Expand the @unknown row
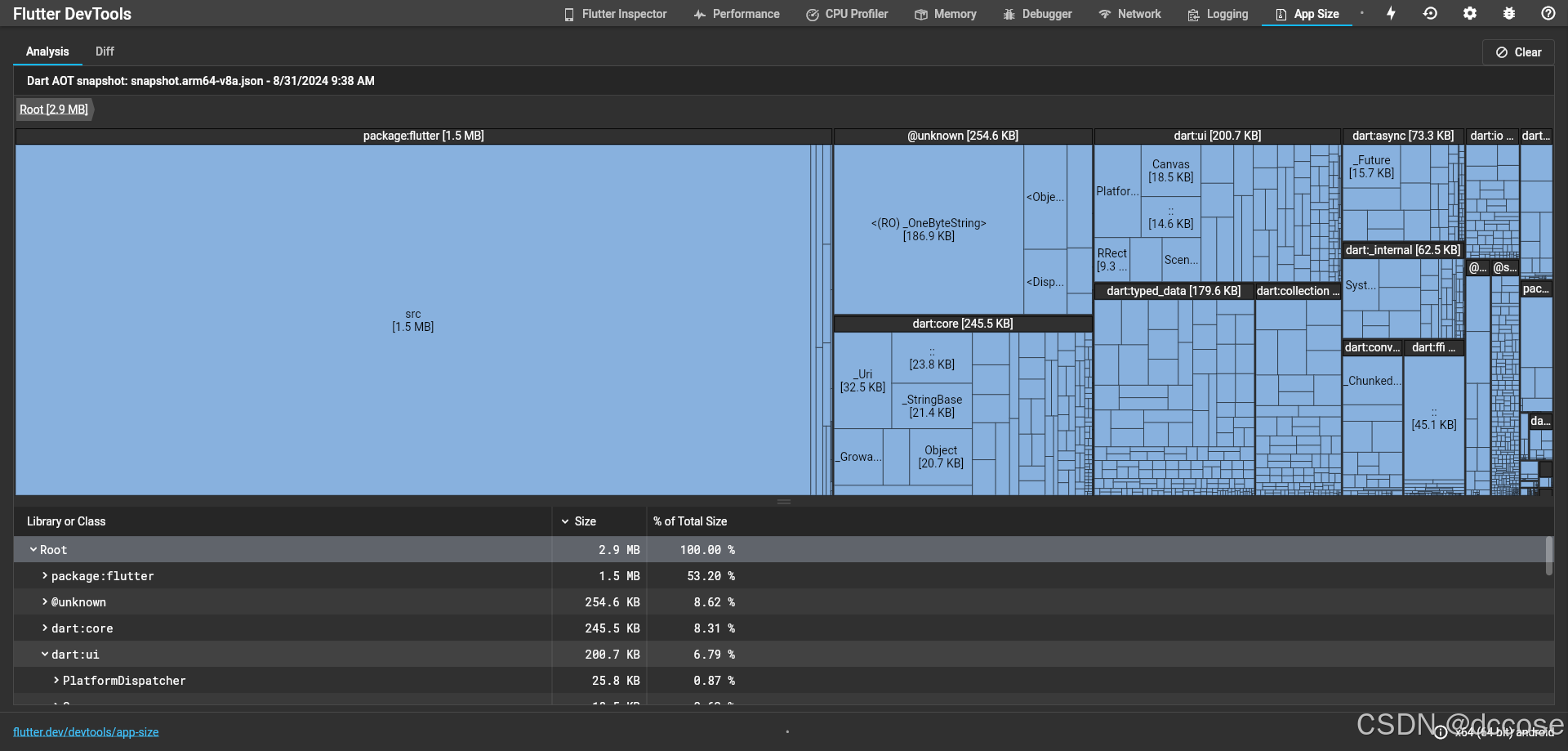Screen dimensions: 1568x751 (x=45, y=602)
